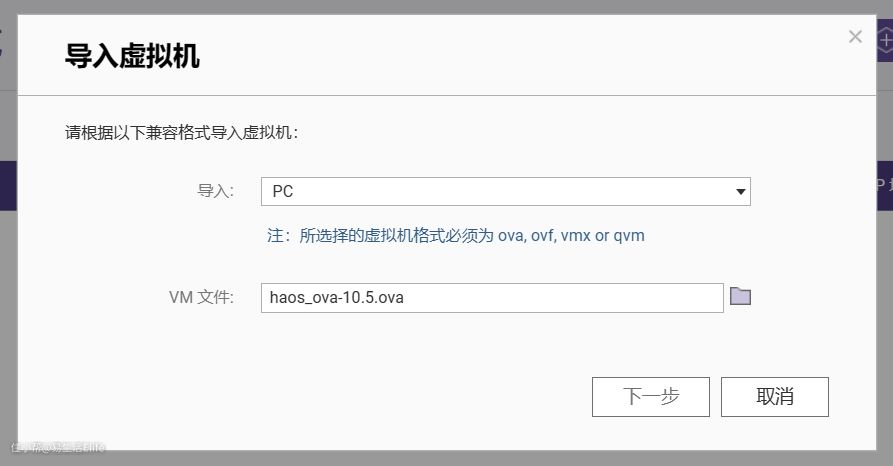This screenshot has height=466, width=893.
Task: Select the PC value in the import combo box
Action: 283,191
